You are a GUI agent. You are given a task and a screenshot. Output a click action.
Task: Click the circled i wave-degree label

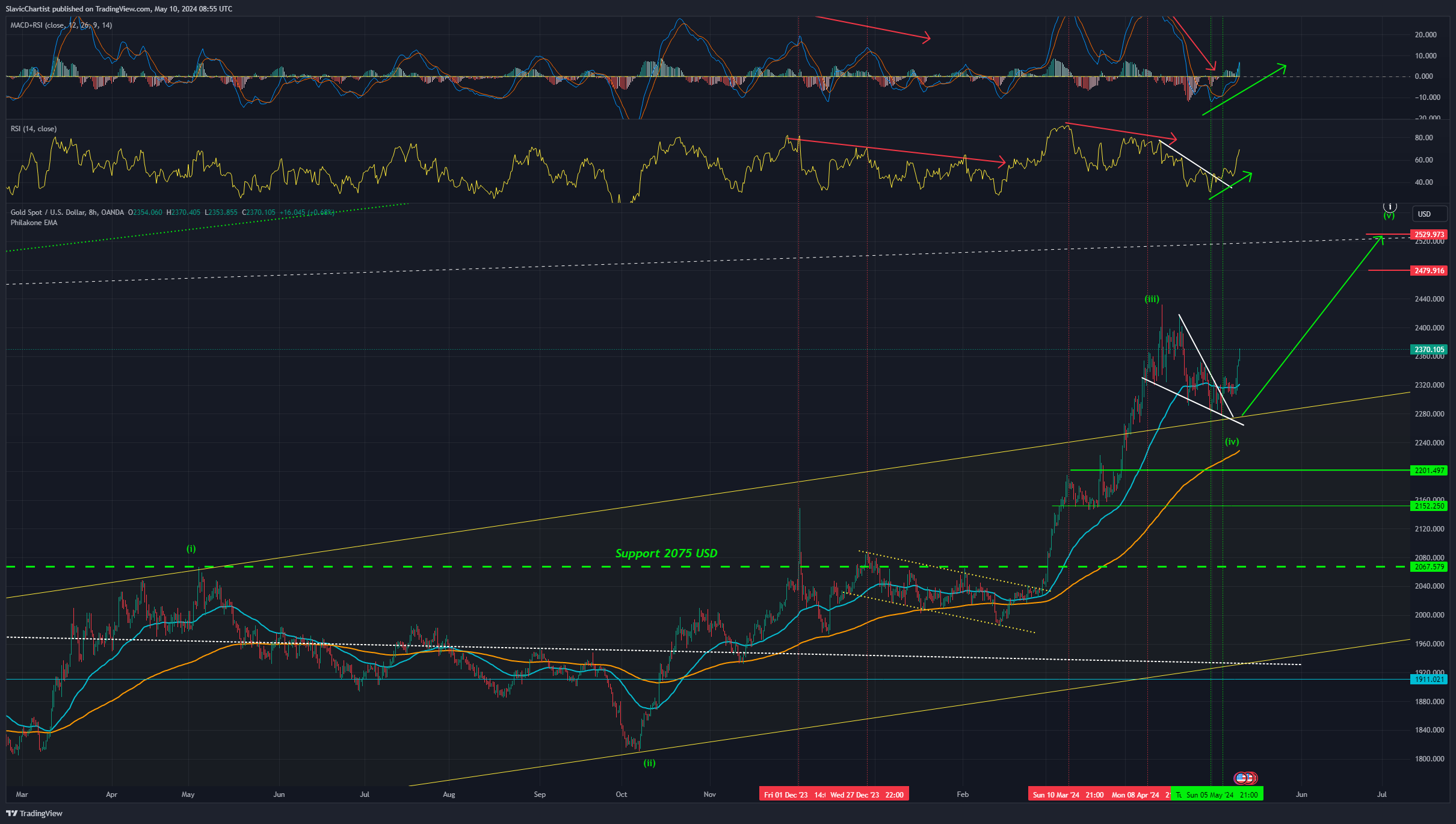tap(1390, 206)
